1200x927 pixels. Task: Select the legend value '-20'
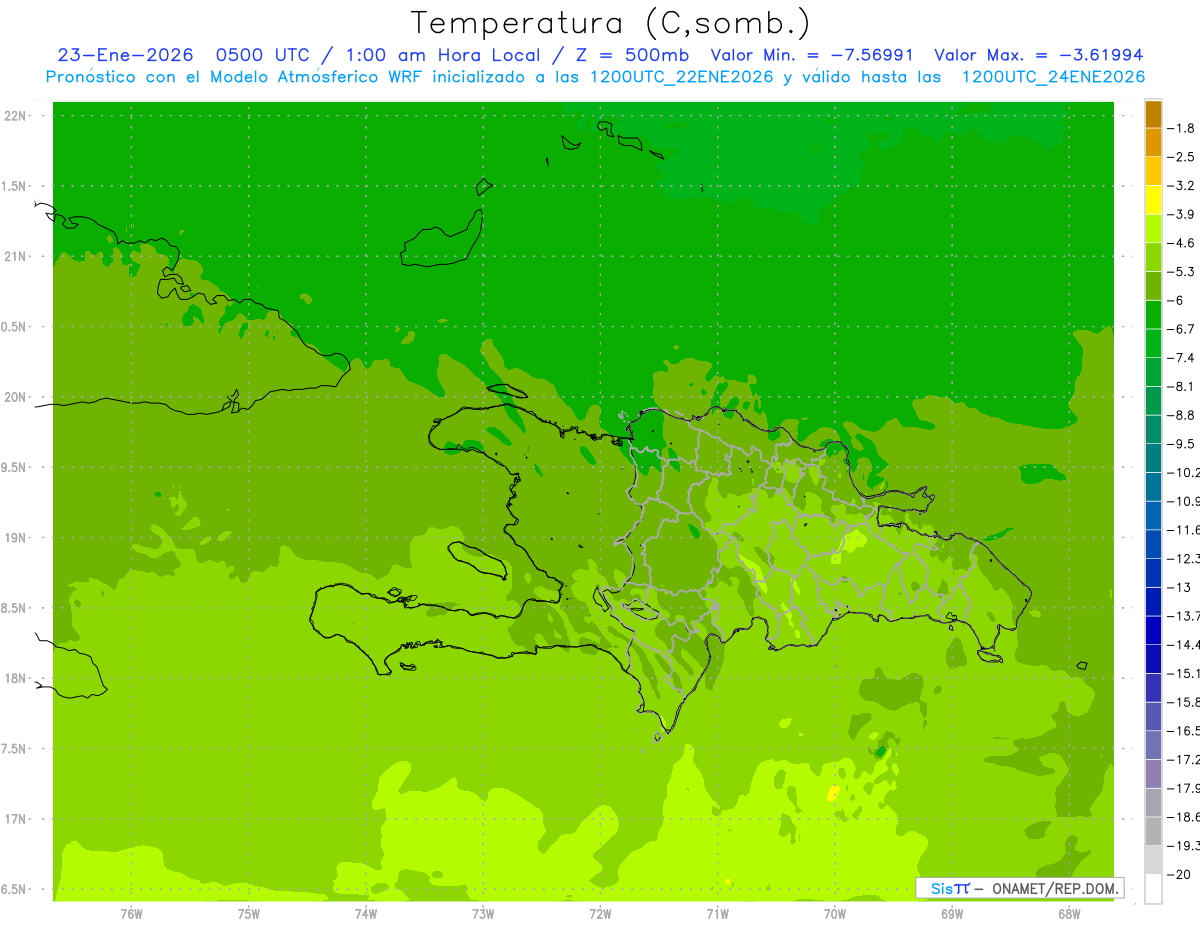click(x=1178, y=874)
